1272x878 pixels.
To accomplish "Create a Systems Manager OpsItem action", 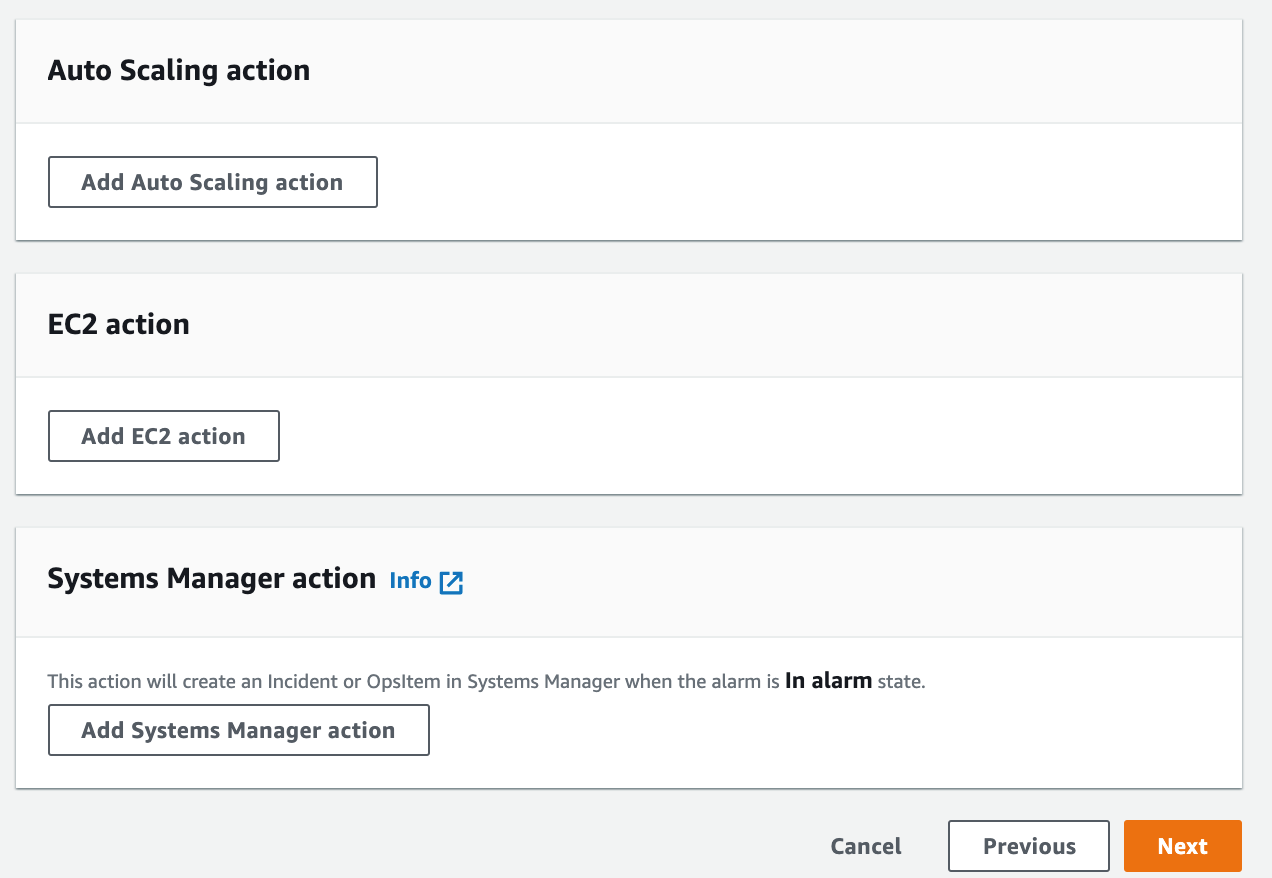I will (x=238, y=730).
